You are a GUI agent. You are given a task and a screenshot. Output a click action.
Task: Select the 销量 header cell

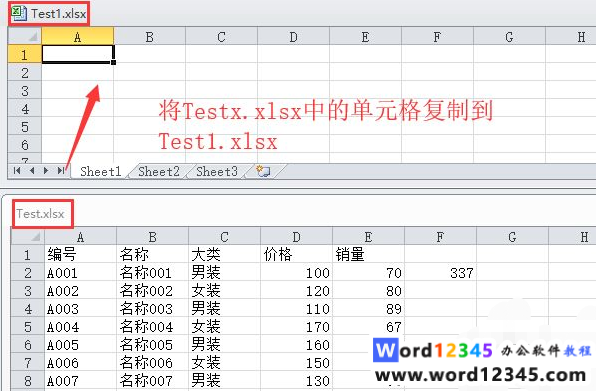368,255
